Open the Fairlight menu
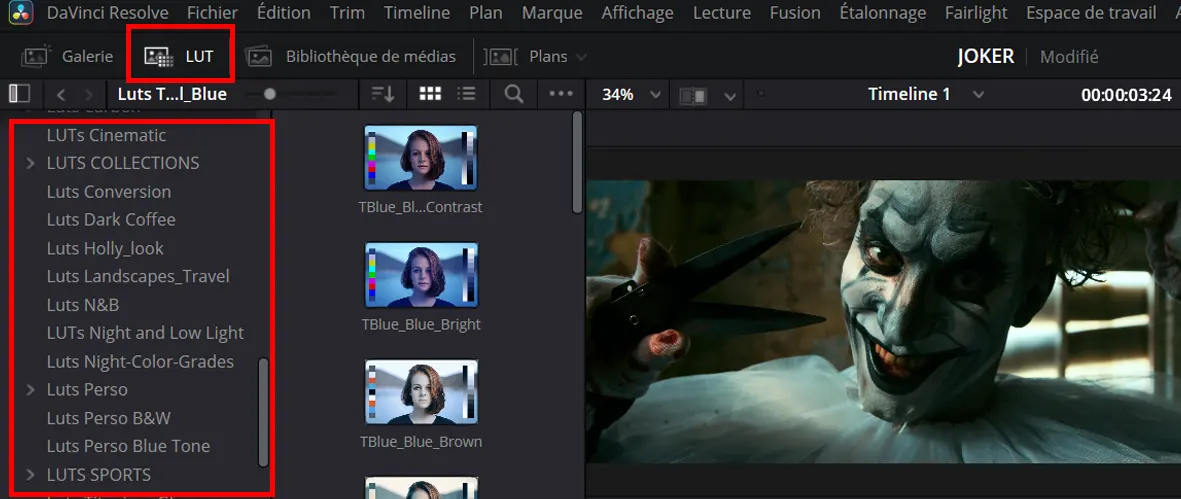 tap(976, 13)
